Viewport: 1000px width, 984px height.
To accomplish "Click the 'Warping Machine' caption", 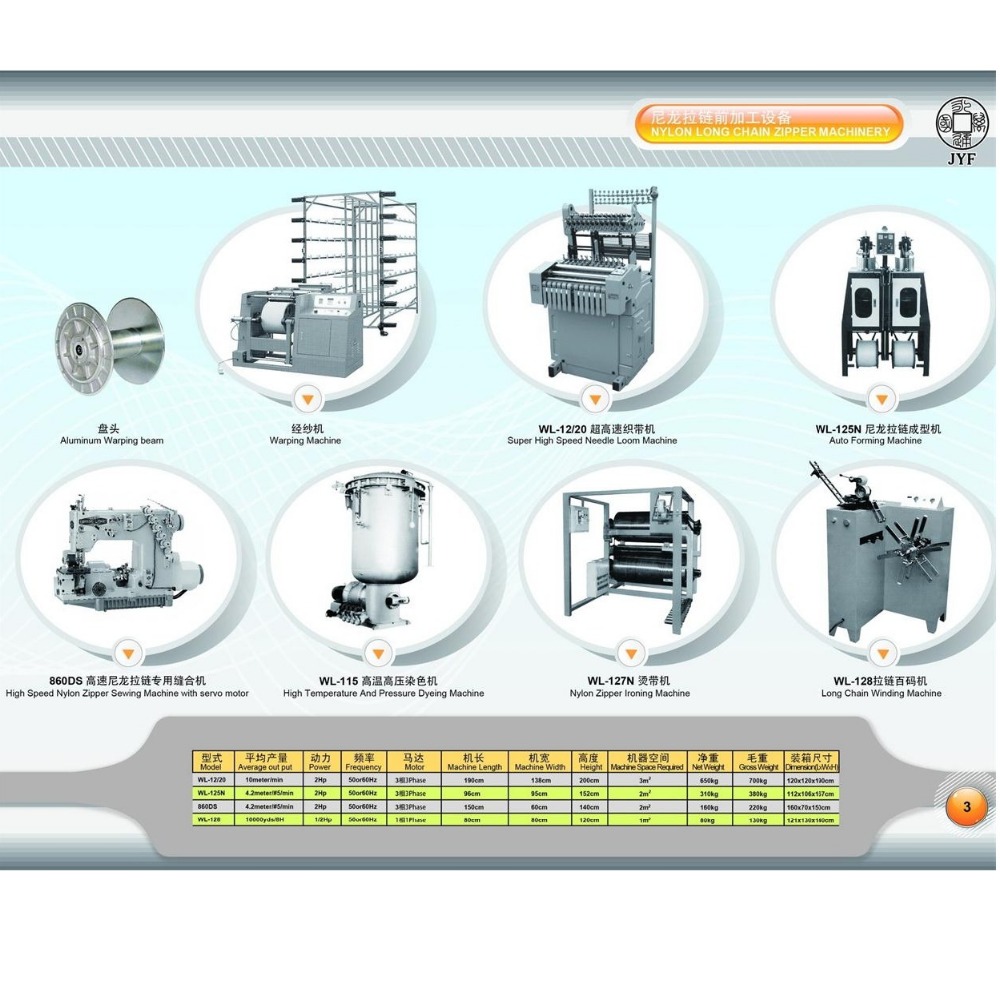I will pos(305,441).
